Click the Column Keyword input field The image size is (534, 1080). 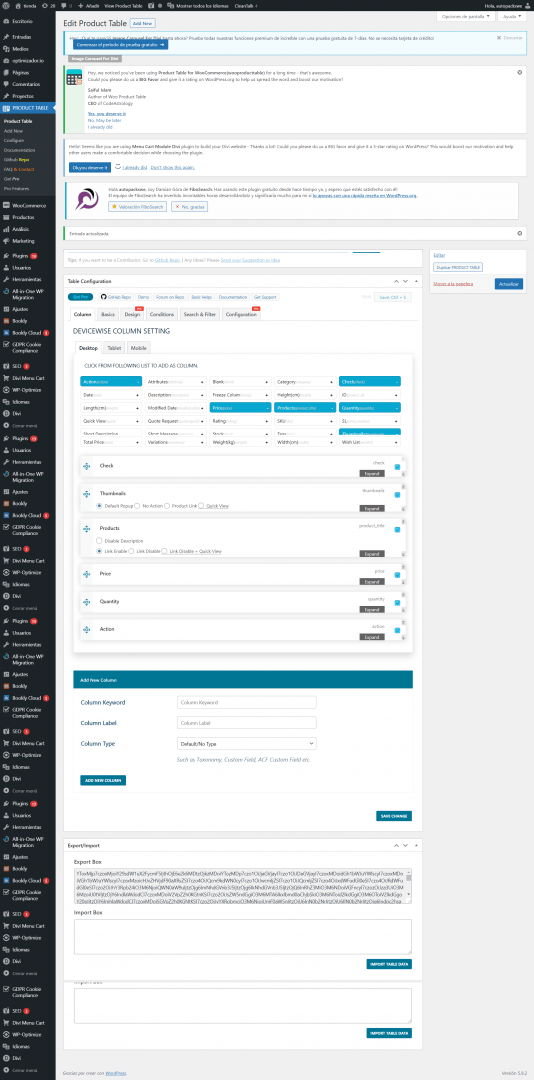(x=247, y=703)
